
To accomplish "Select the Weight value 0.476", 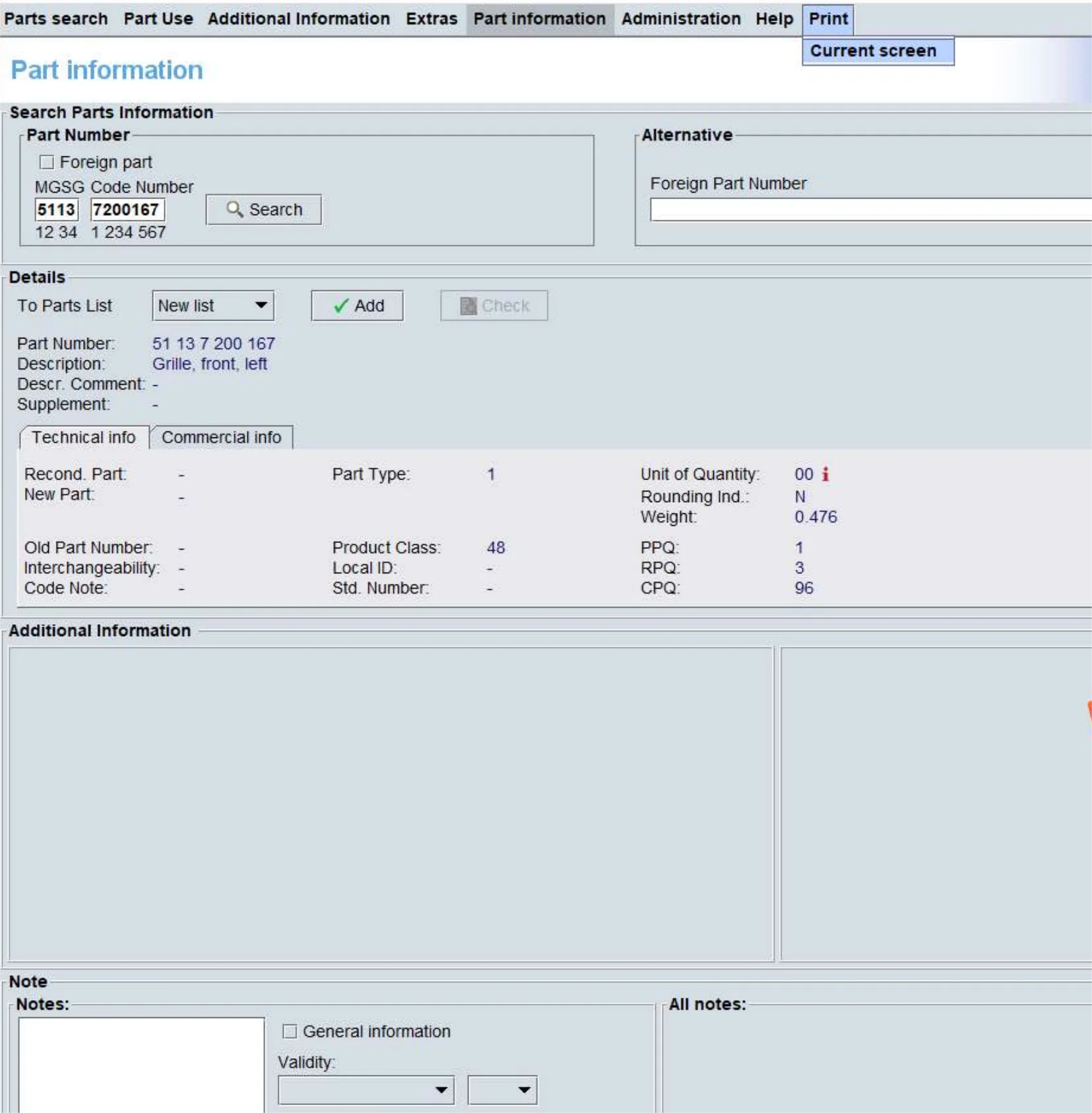I will tap(816, 517).
